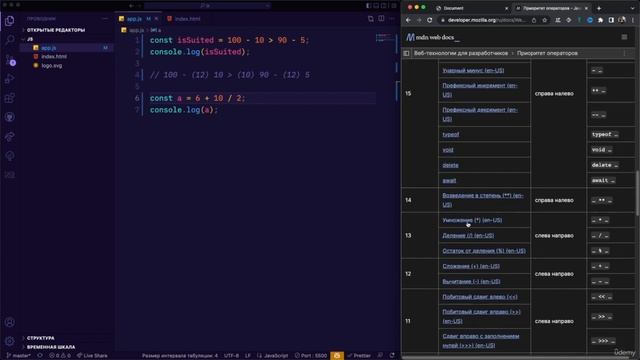Click Port : 5500 in the status bar

pyautogui.click(x=311, y=356)
